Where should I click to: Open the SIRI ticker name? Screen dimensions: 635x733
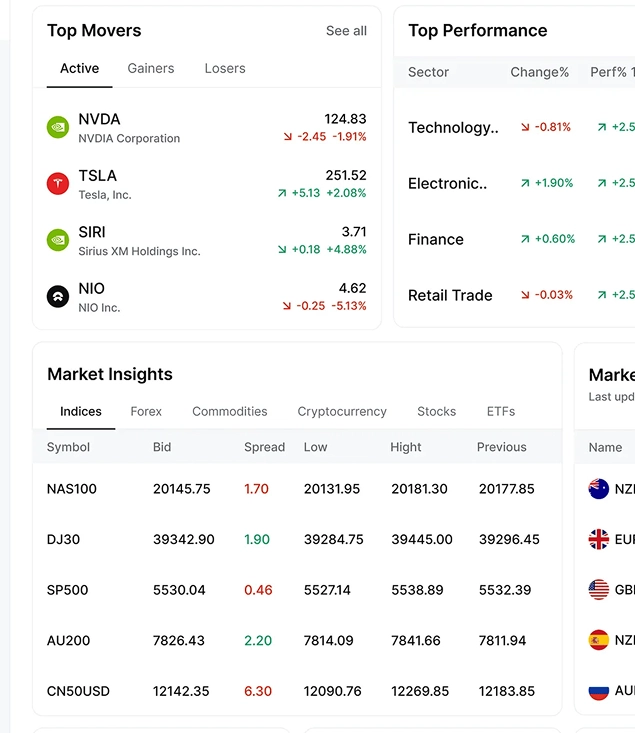[x=92, y=232]
